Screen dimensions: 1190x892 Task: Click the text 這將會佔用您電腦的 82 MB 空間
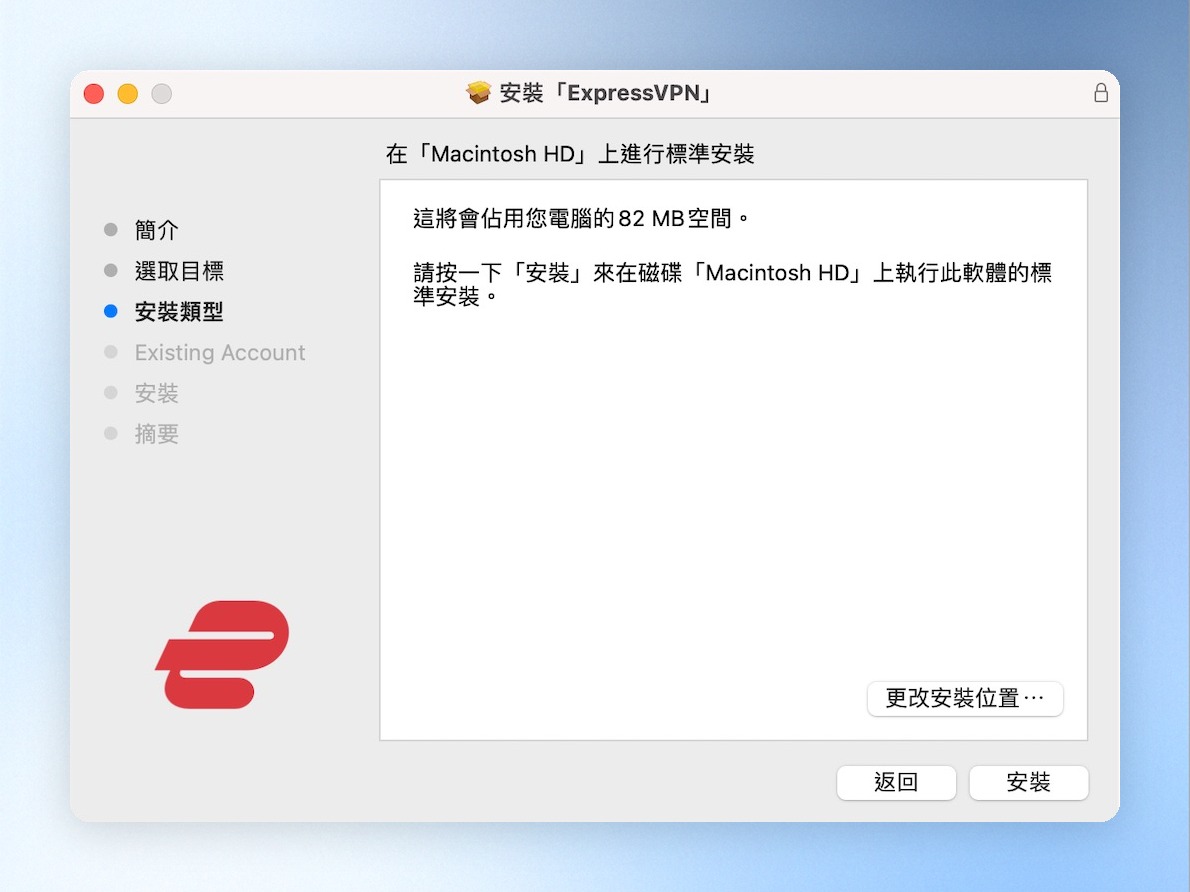[x=582, y=219]
